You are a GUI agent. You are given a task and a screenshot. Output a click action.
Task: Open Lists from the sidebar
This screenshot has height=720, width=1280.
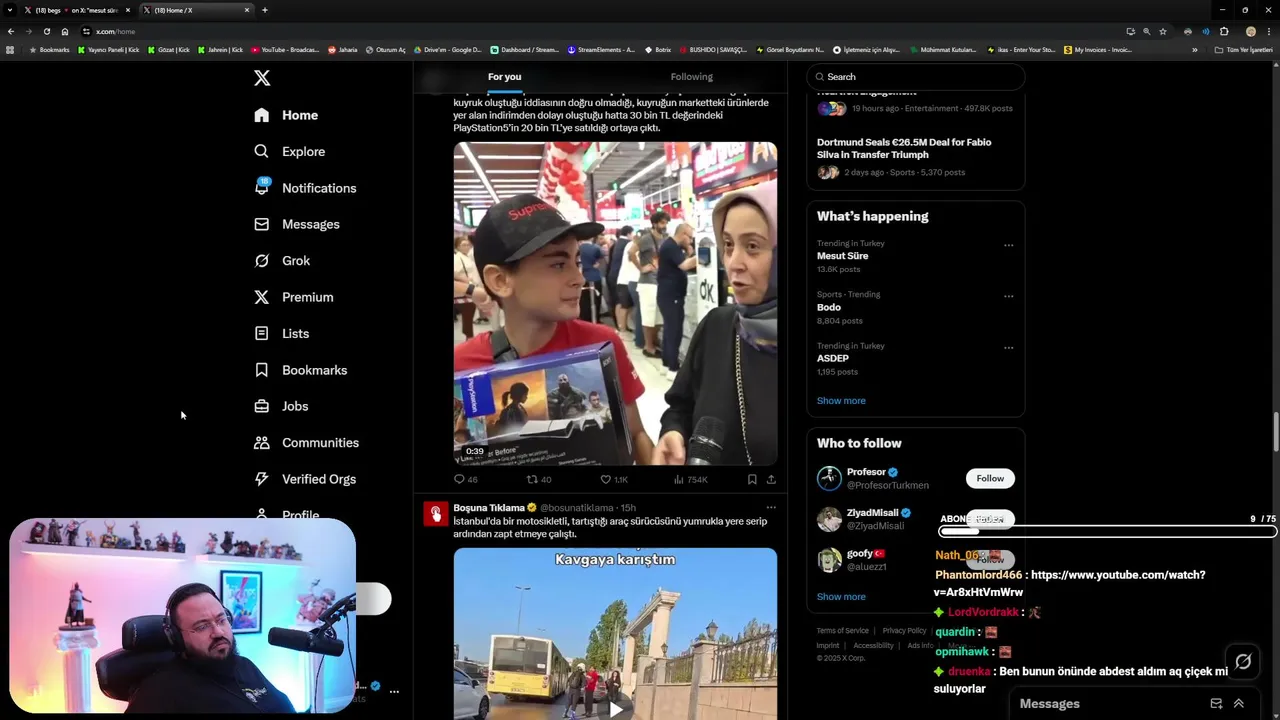282,333
